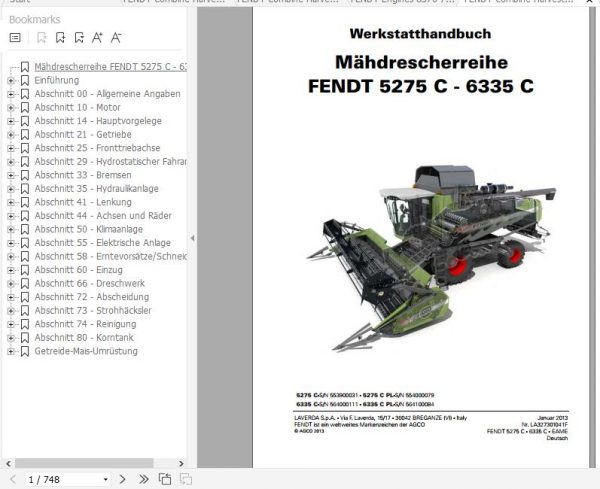
Task: Click bookmark icon beside Abschnitt 41 - Lenkung
Action: 25,202
